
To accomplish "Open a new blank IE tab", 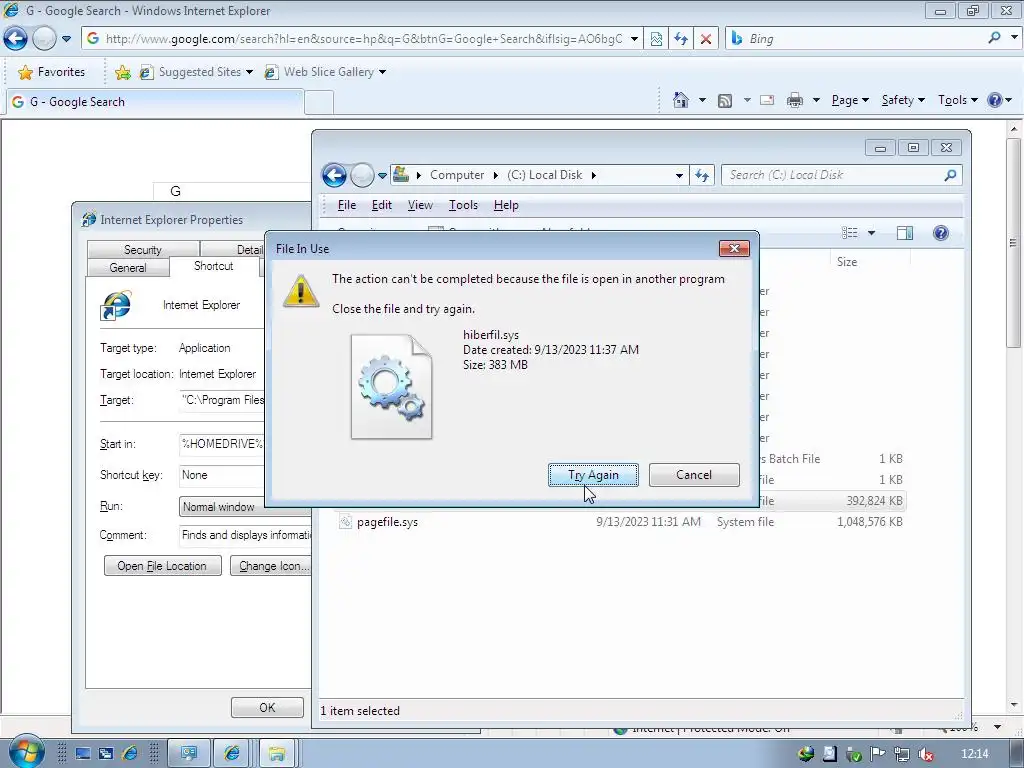I will (x=319, y=103).
